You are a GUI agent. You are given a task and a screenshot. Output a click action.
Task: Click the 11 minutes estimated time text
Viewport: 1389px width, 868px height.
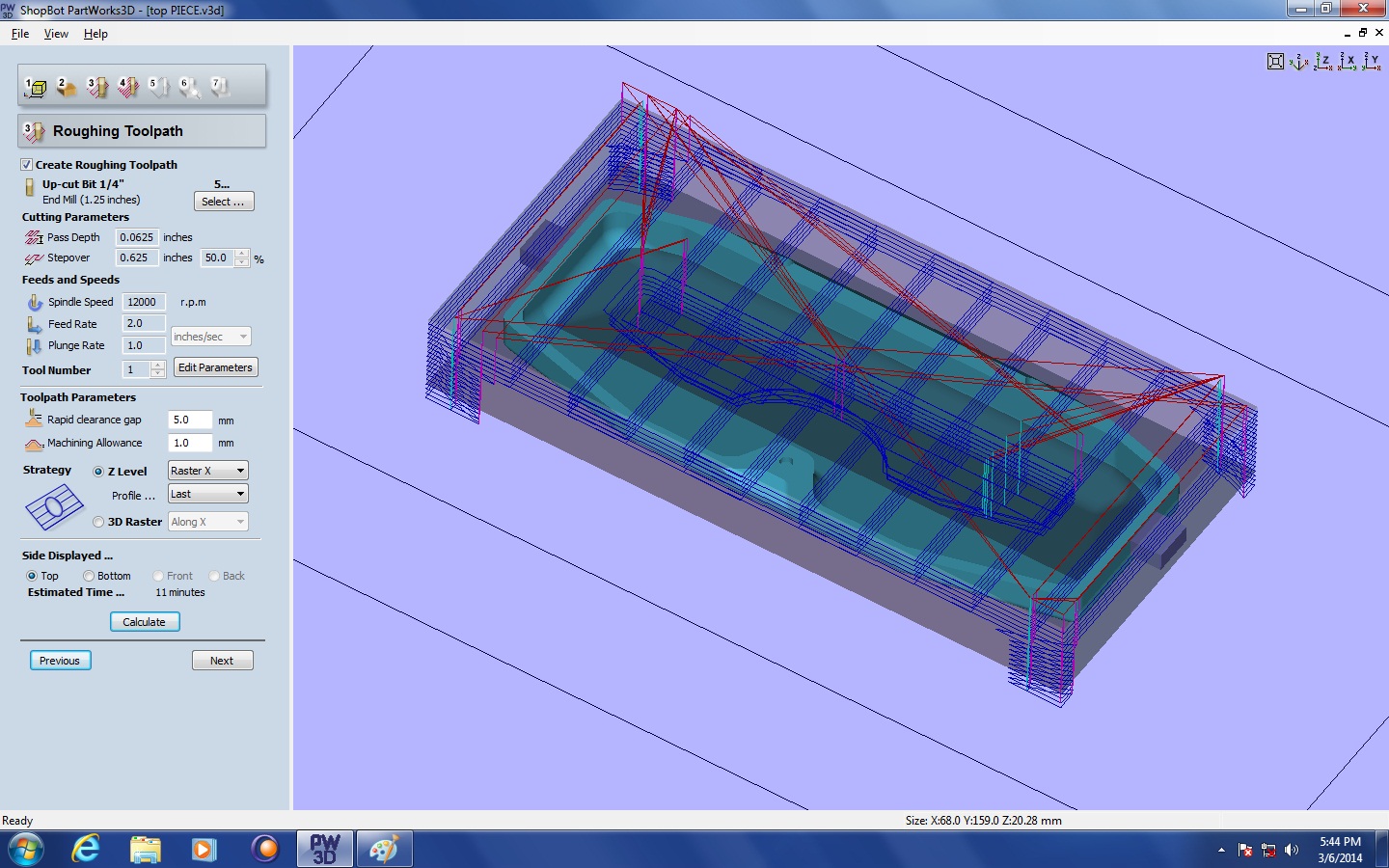point(180,593)
